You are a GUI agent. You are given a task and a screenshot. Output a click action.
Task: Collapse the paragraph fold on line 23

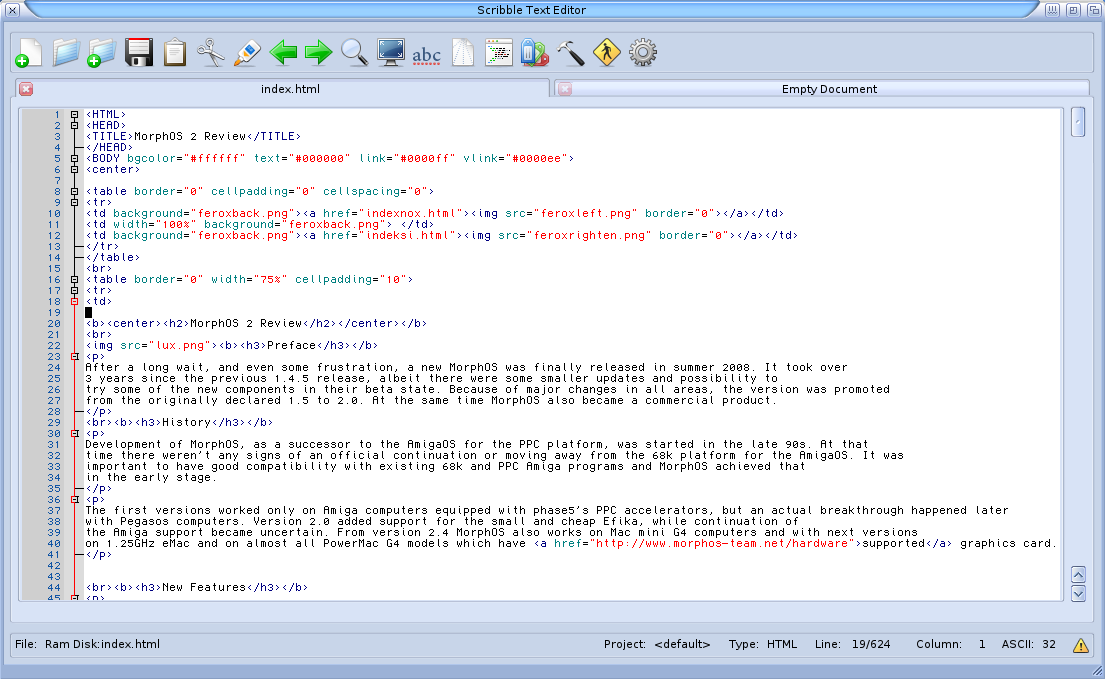click(75, 356)
